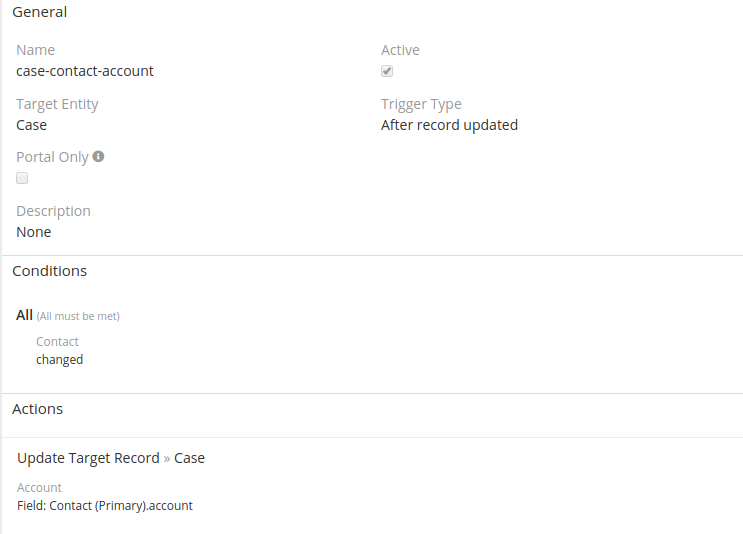743x534 pixels.
Task: Click the Account field label under Actions
Action: pyautogui.click(x=40, y=488)
